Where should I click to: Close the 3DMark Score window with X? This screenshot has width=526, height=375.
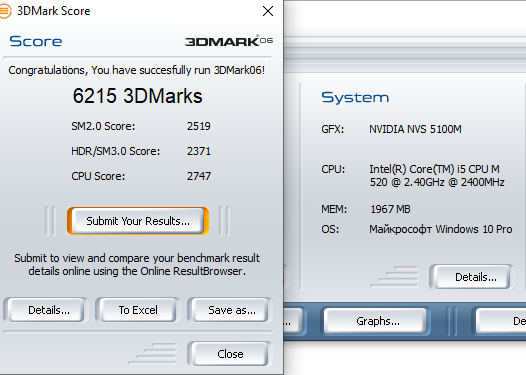268,11
